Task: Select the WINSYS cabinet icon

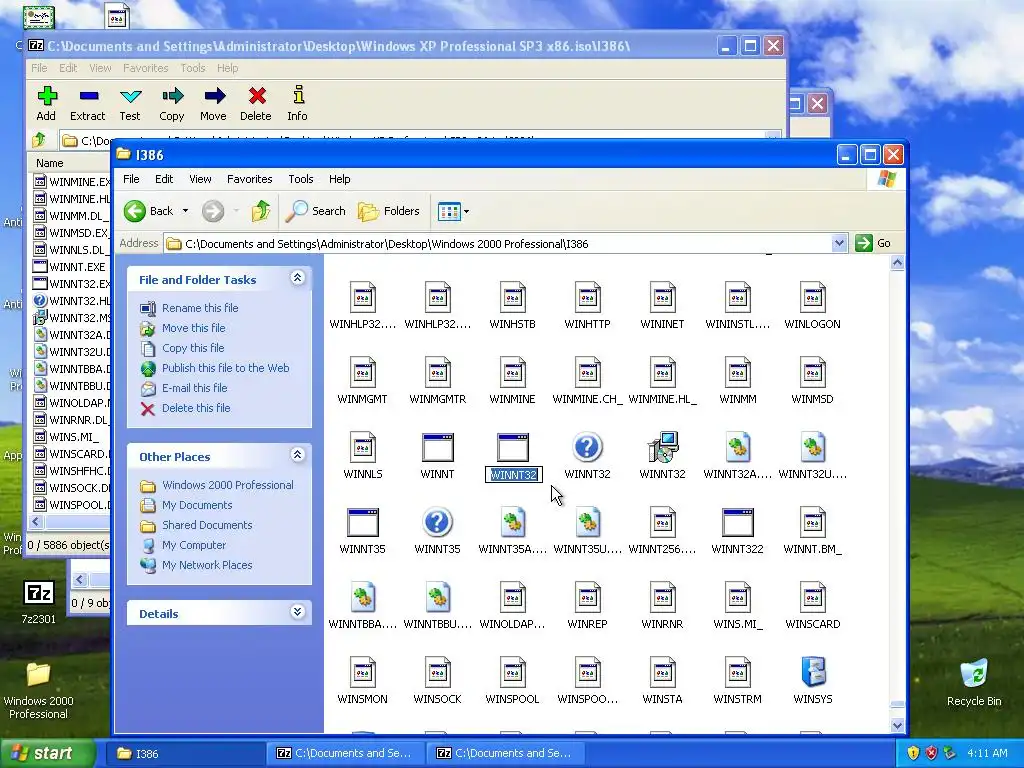Action: coord(812,673)
